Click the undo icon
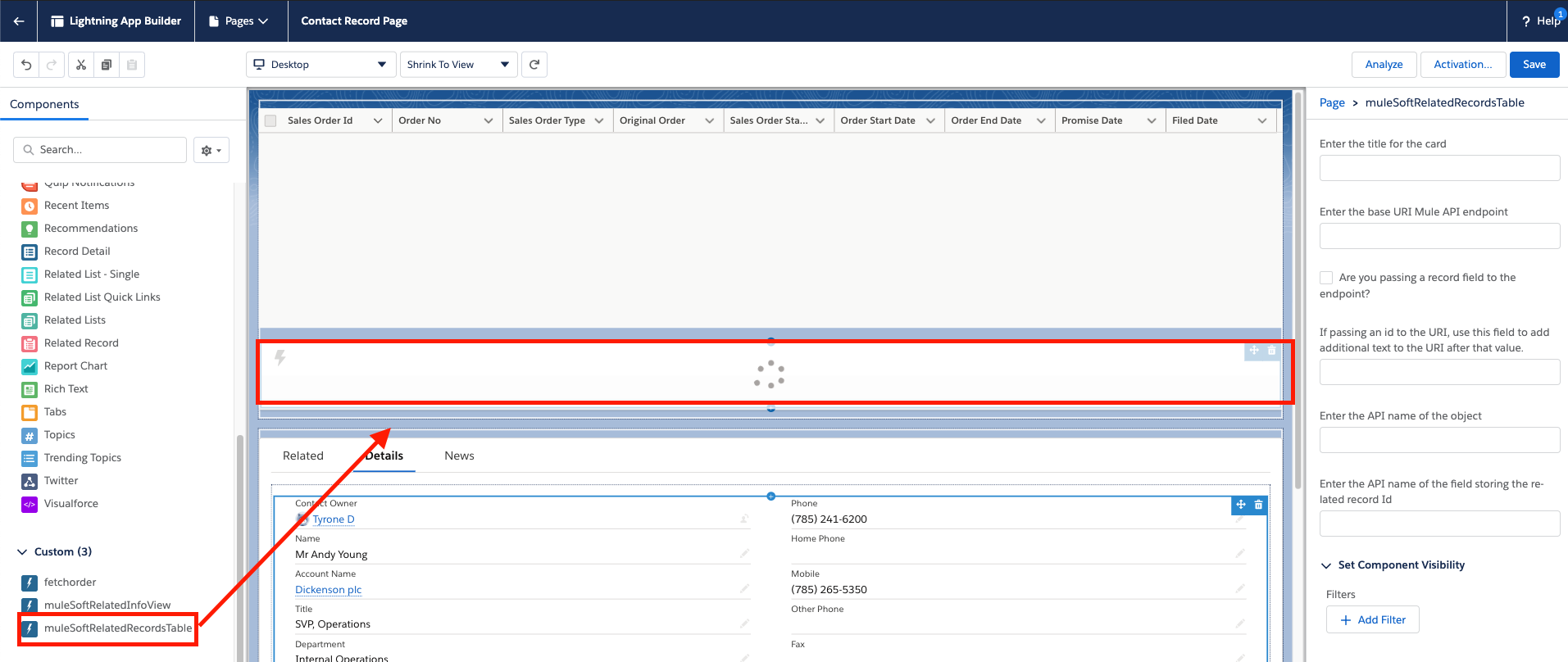 26,65
